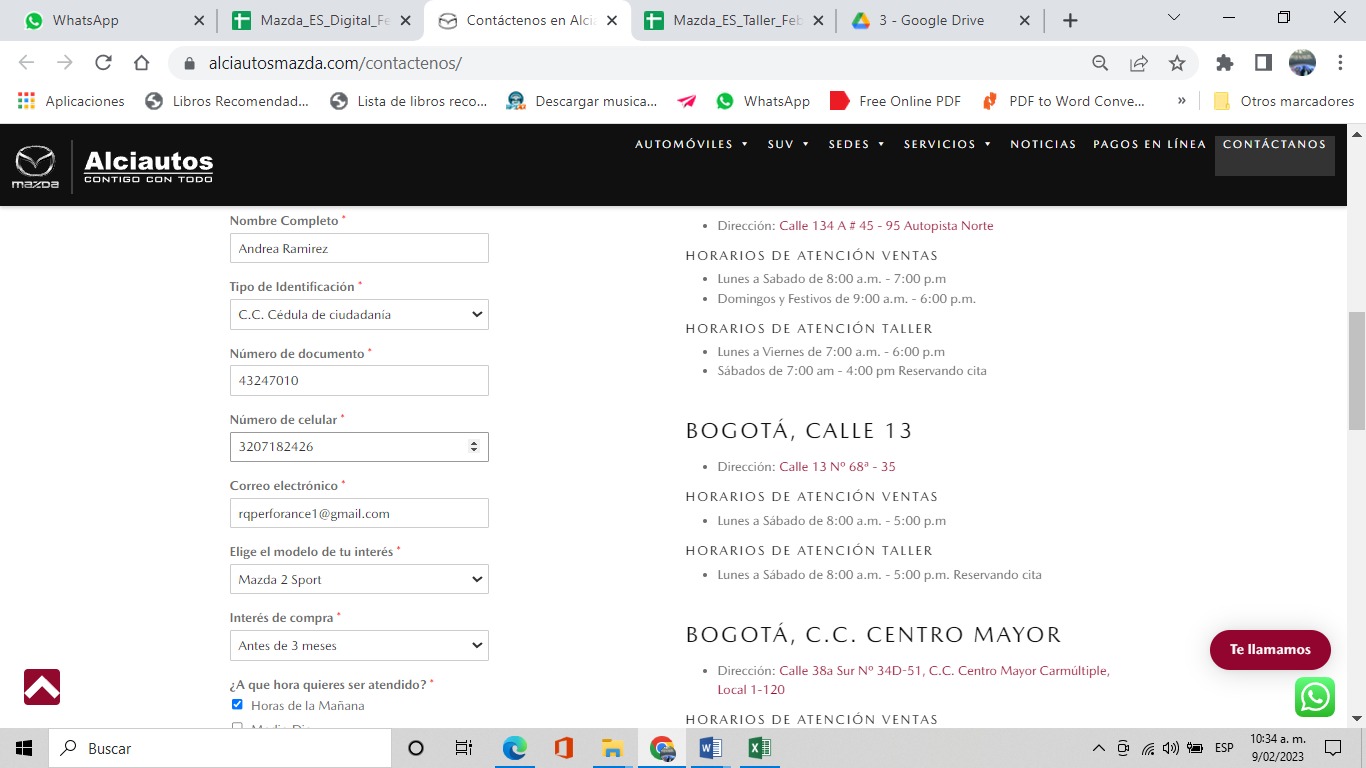Click the number stepper on Número de celular
1366x768 pixels.
click(474, 447)
